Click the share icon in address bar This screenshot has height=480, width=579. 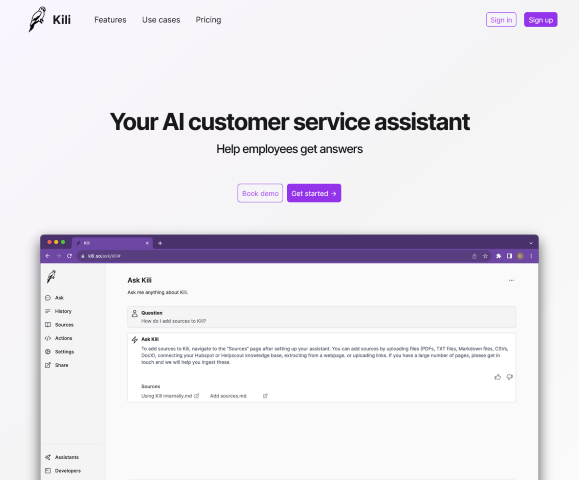(x=474, y=256)
